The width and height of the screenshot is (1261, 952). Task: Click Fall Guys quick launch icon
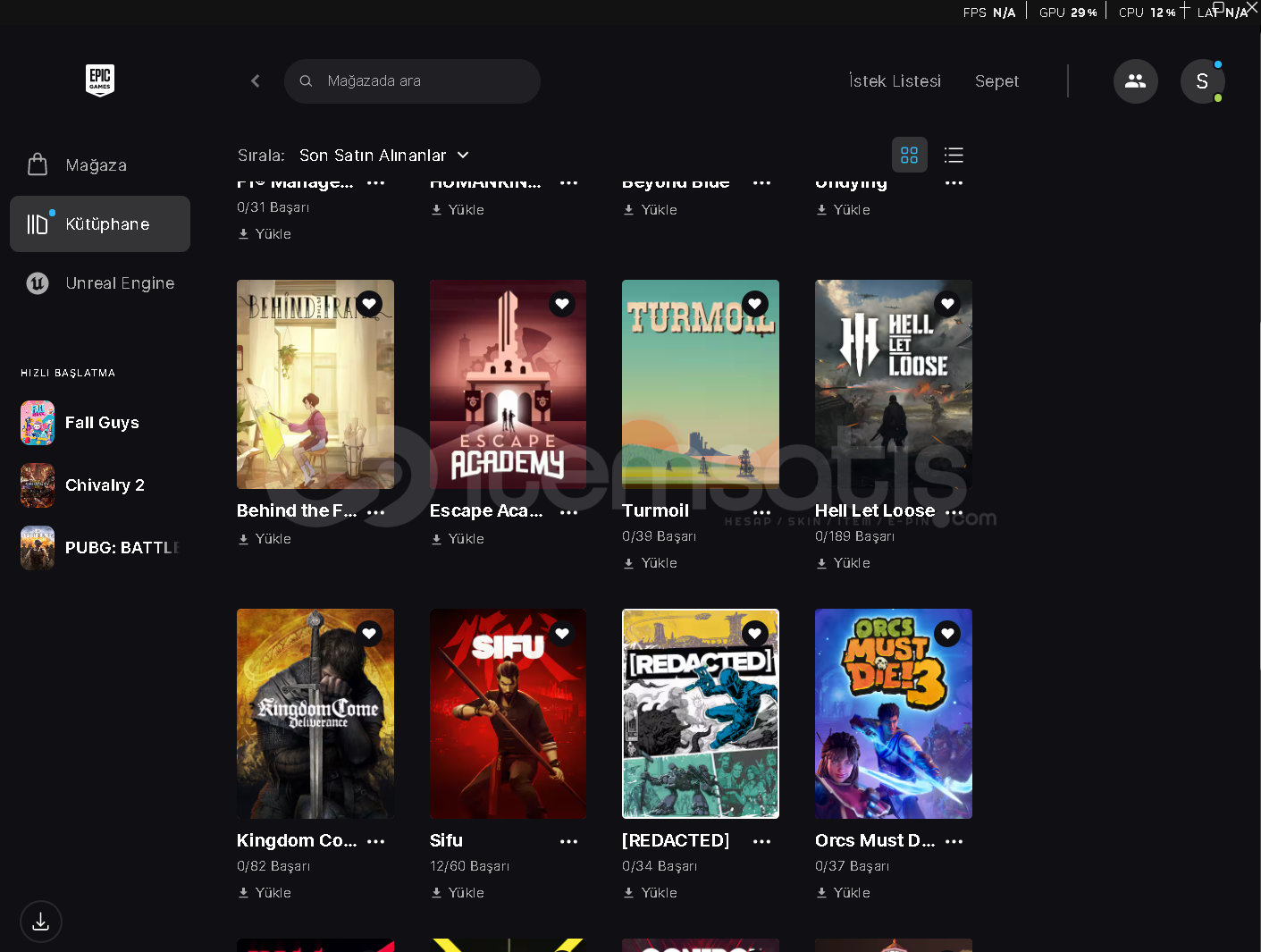click(x=38, y=423)
